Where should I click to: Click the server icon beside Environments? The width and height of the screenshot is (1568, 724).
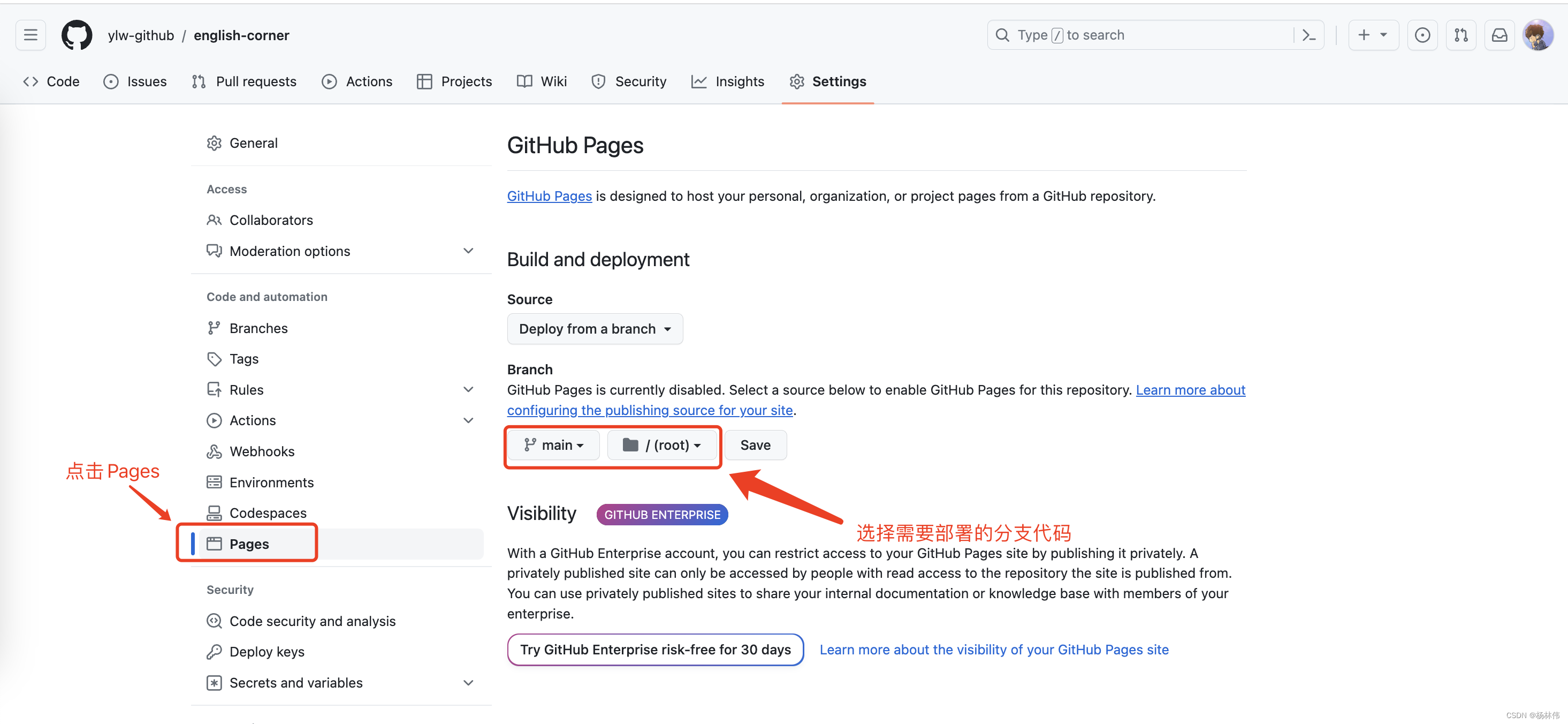click(214, 482)
